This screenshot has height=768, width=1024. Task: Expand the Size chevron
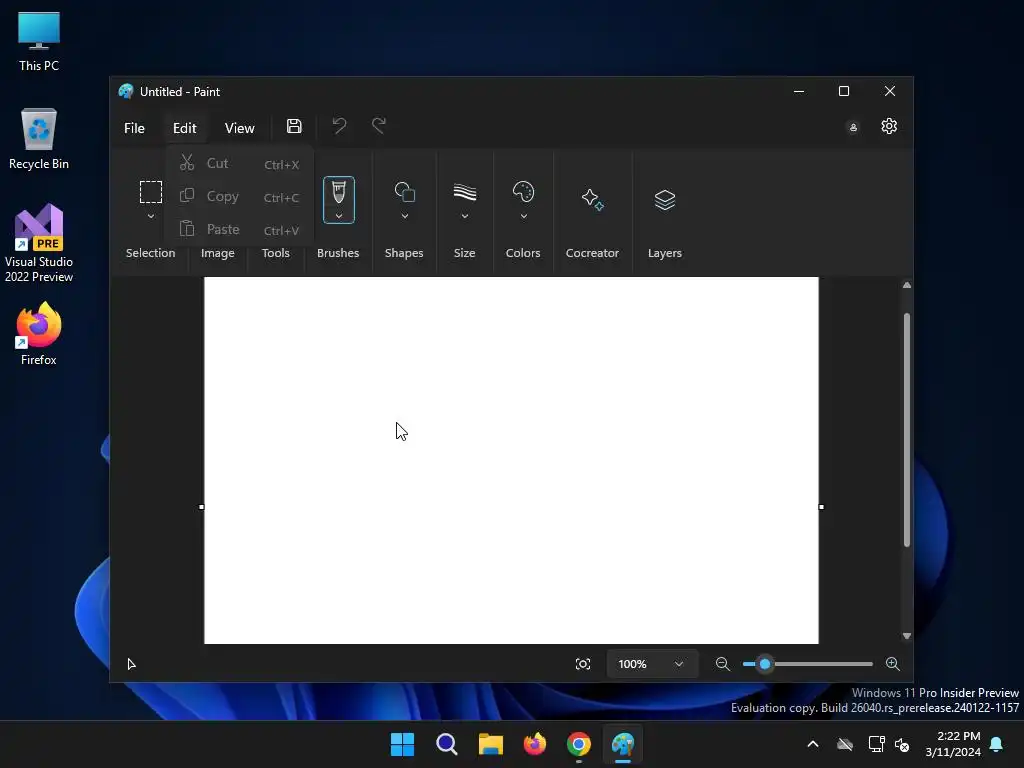465,216
